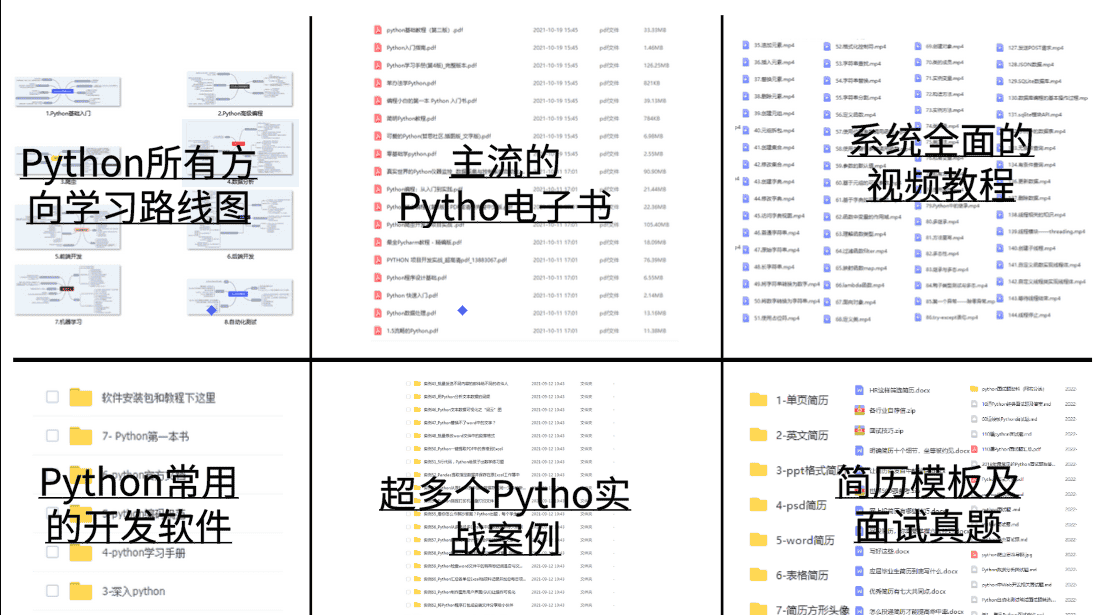Click the blue diamond icon below the ebook list
The width and height of the screenshot is (1105, 615).
tap(462, 308)
